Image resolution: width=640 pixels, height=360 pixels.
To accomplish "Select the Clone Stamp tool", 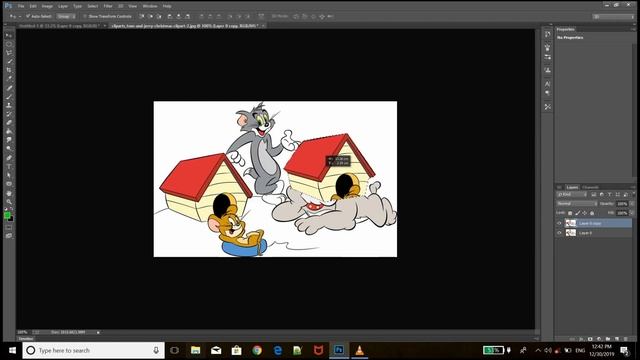I will coord(9,105).
